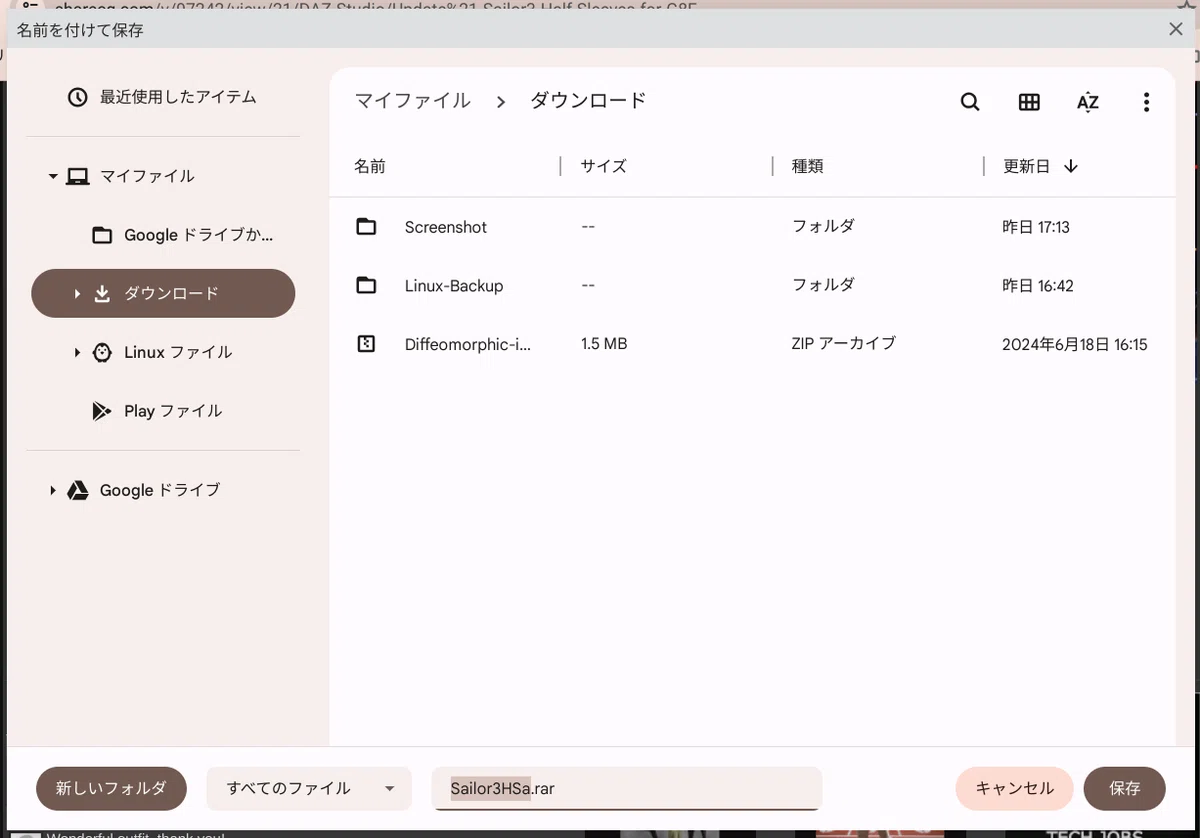Expand the Google ドライブ tree node

tap(52, 490)
